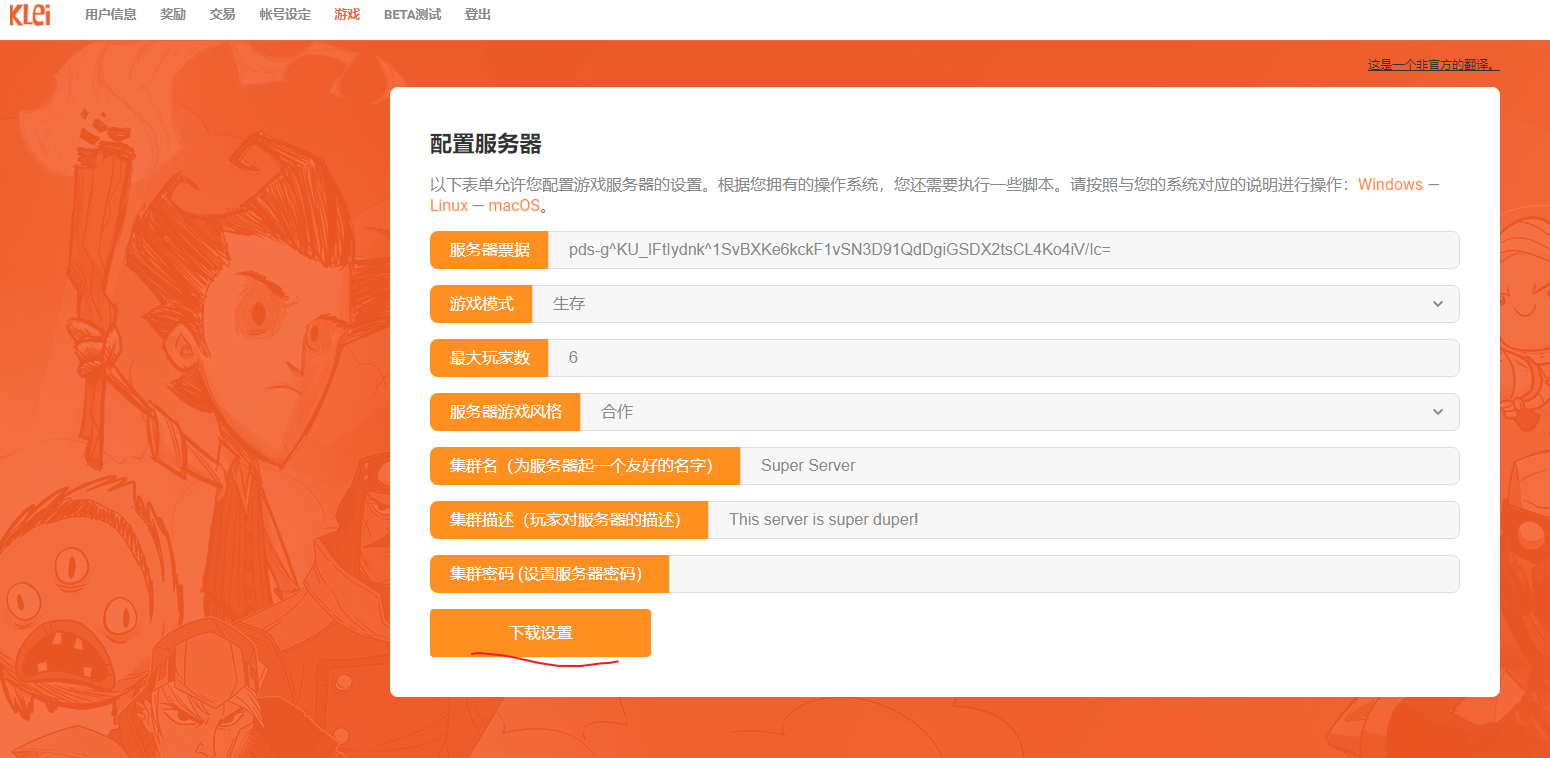Click the 服务器游戏风格 label
Image resolution: width=1550 pixels, height=758 pixels.
[505, 412]
